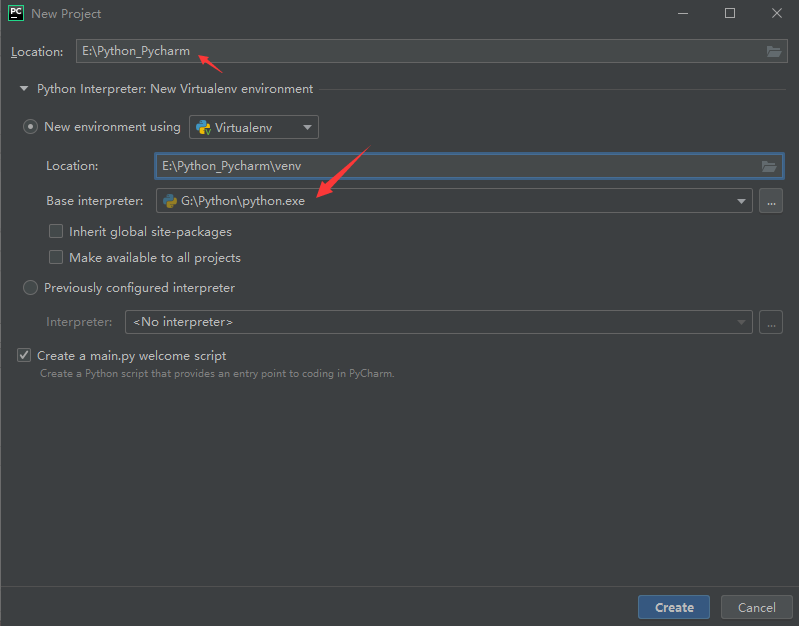Enable Inherit global site-packages
The image size is (799, 626).
pyautogui.click(x=56, y=231)
